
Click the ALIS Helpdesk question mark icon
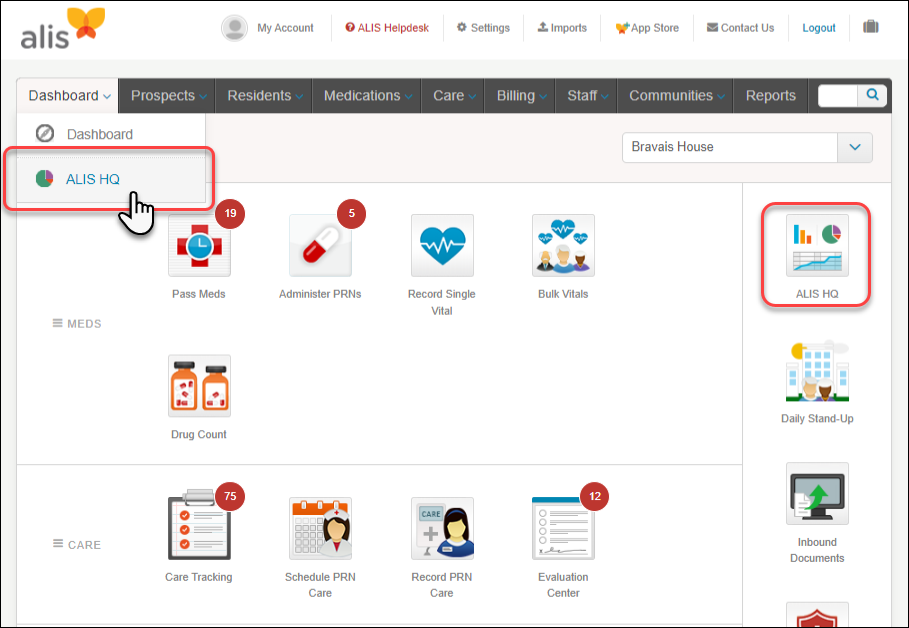click(x=350, y=27)
